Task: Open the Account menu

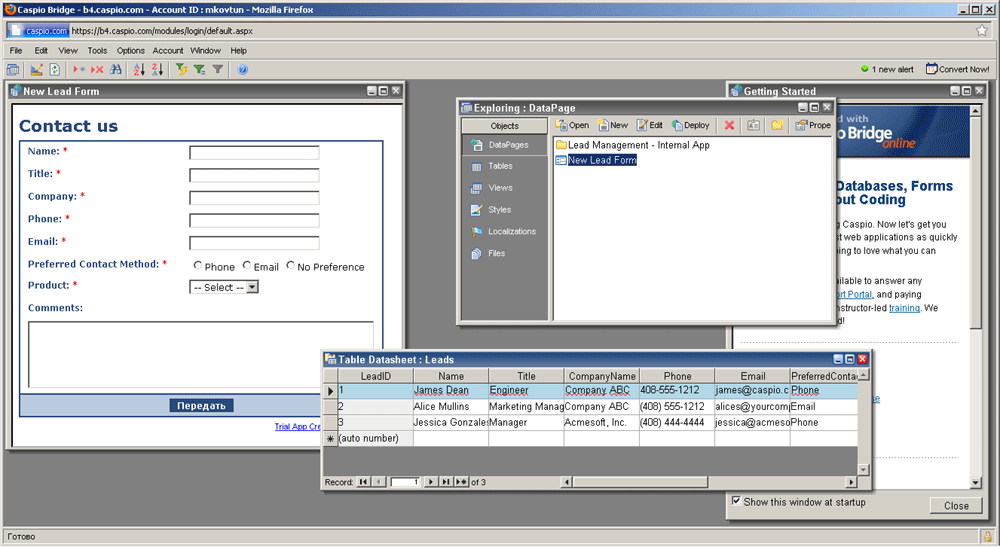Action: tap(168, 50)
